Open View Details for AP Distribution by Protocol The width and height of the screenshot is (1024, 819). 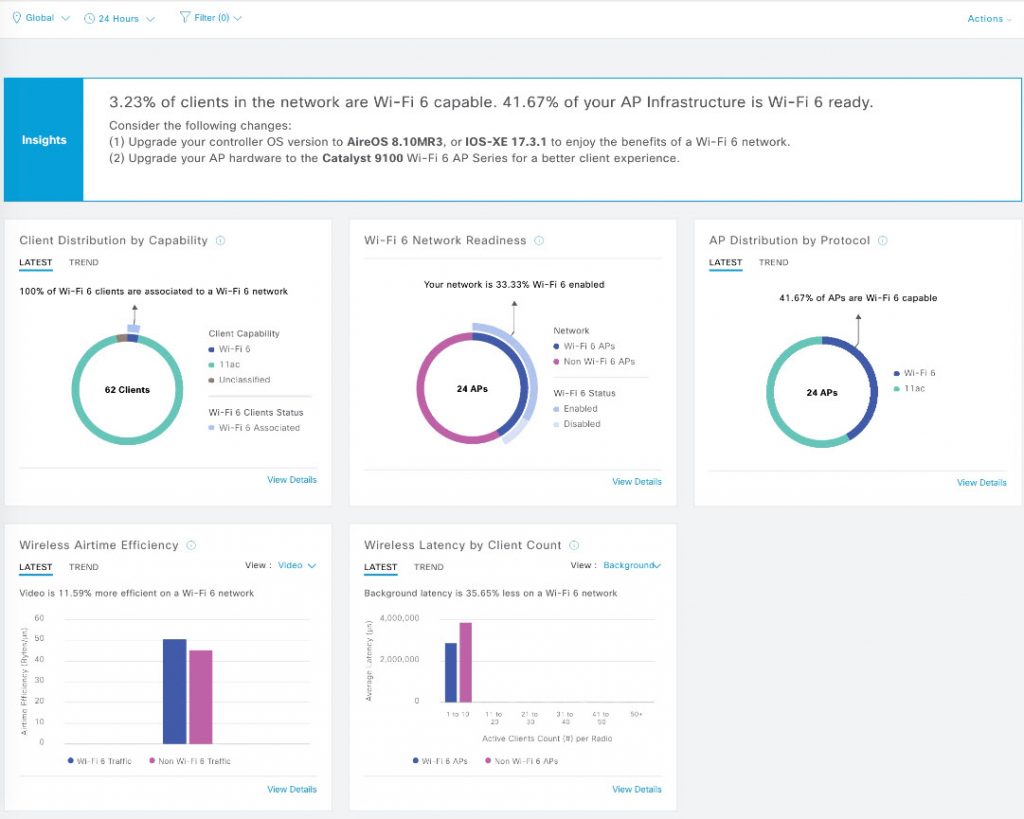click(x=981, y=482)
